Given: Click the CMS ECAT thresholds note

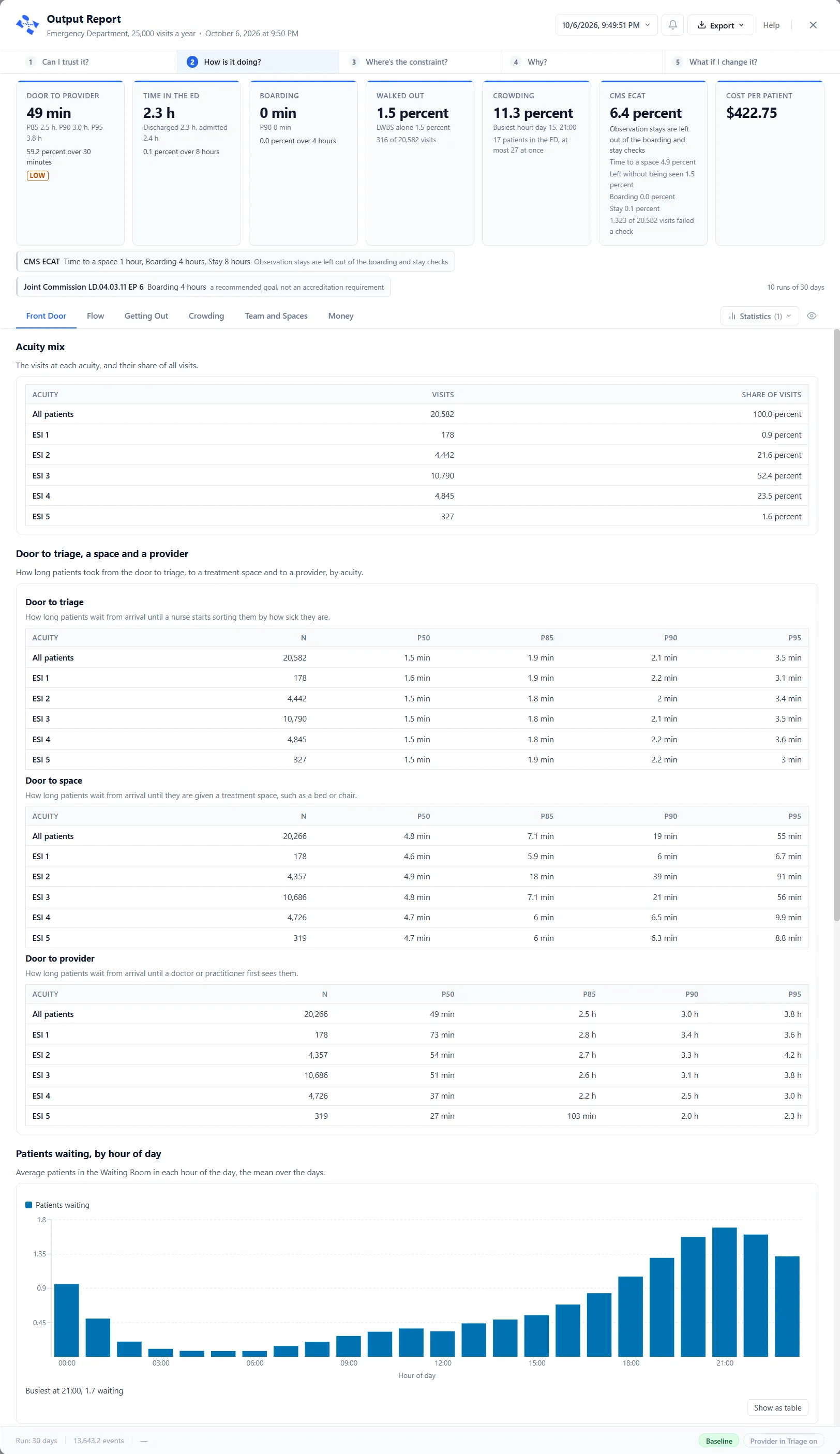Looking at the screenshot, I should coord(235,262).
